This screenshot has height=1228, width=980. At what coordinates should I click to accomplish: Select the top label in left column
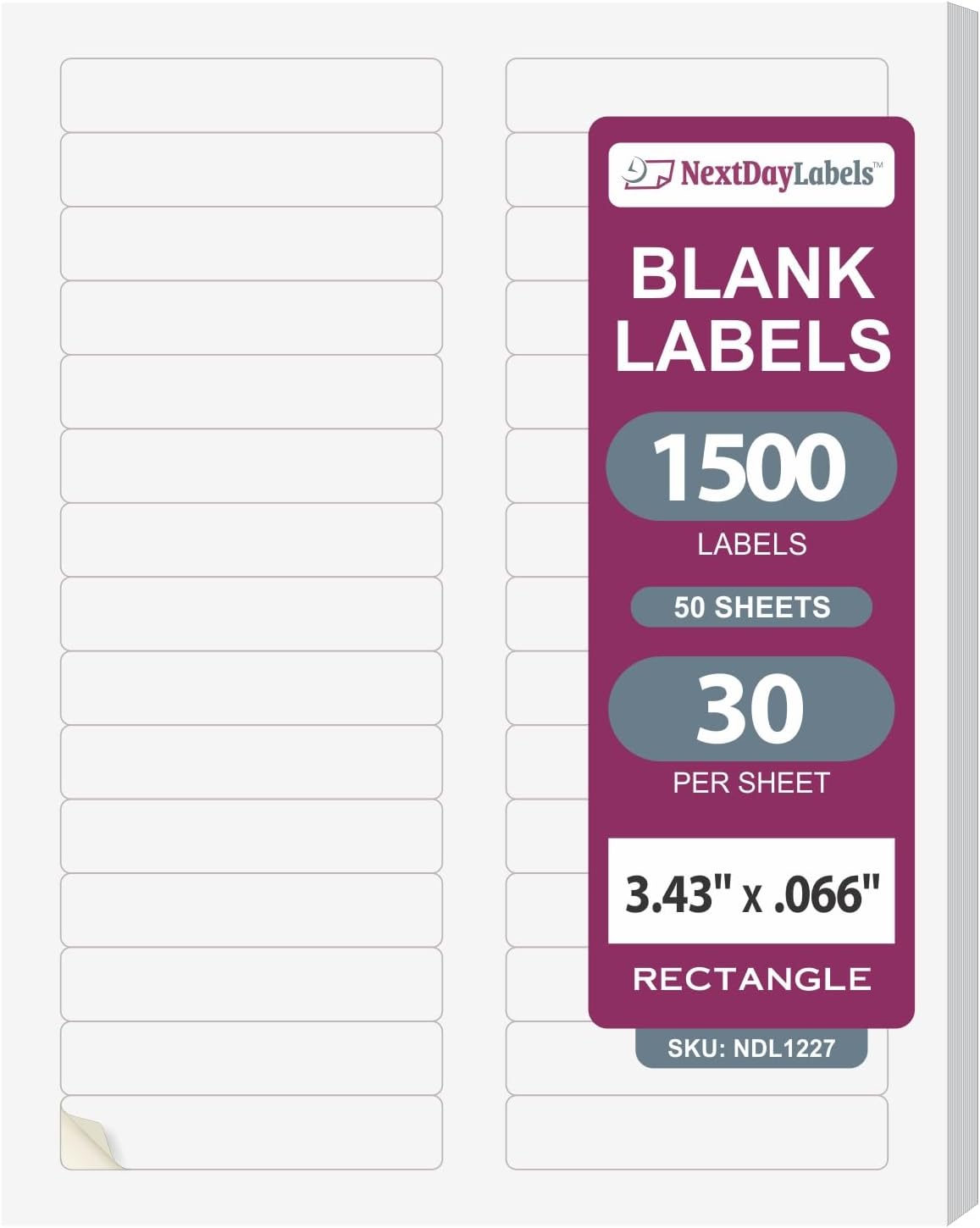click(252, 95)
